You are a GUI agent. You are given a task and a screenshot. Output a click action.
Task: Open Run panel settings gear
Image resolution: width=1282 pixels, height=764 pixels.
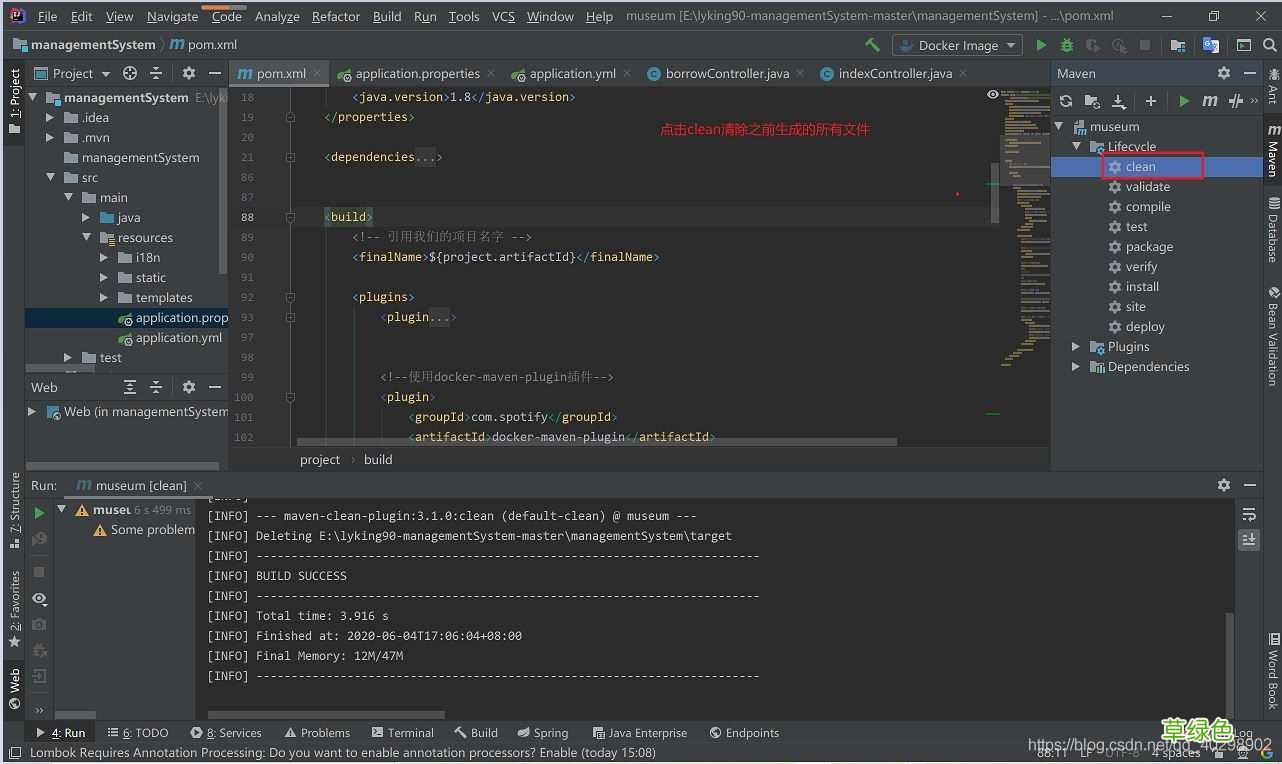(1224, 485)
